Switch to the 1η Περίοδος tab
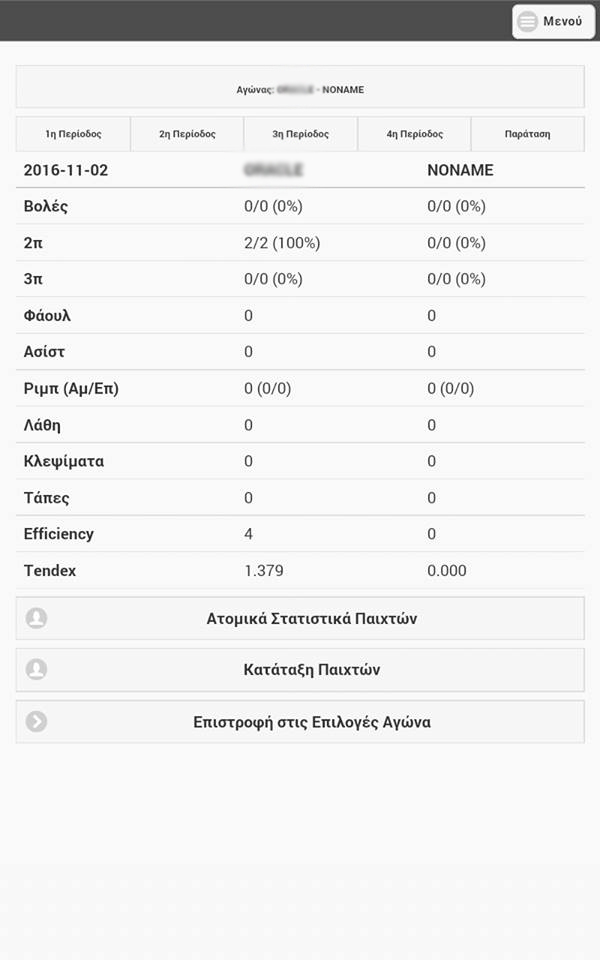Viewport: 600px width, 960px height. click(73, 134)
